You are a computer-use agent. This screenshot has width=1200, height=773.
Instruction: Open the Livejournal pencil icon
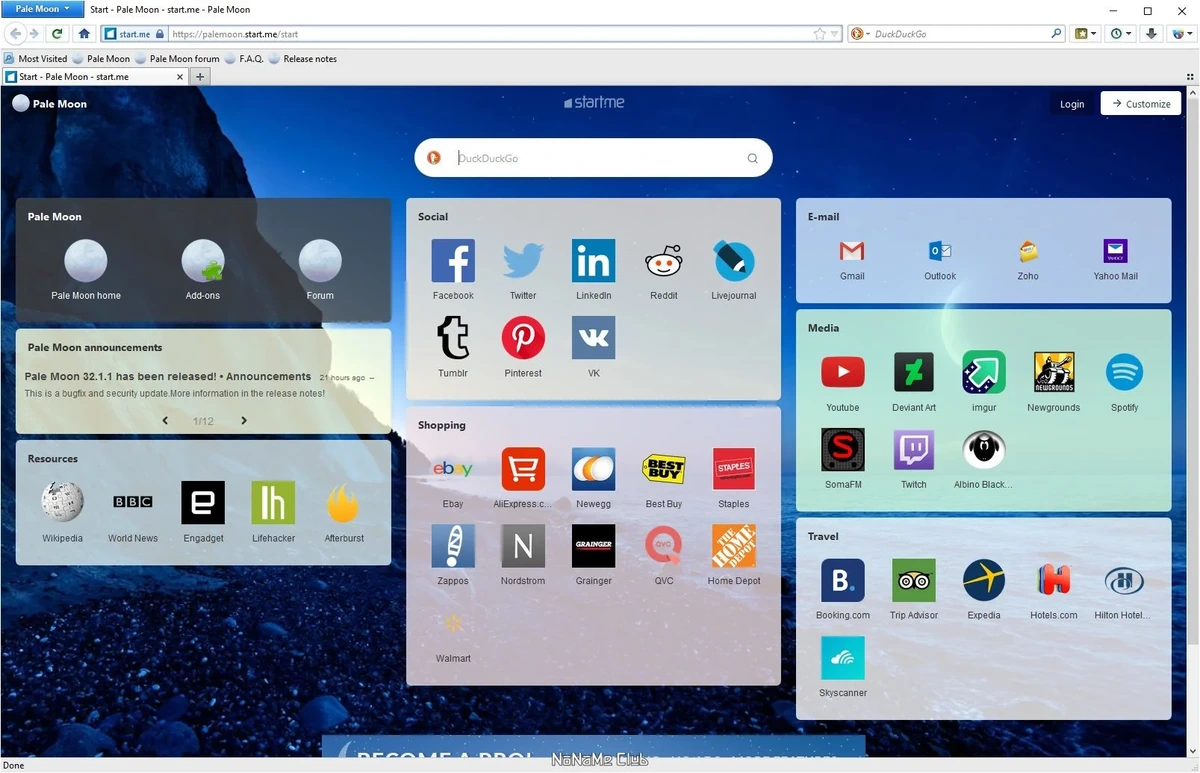pos(734,261)
